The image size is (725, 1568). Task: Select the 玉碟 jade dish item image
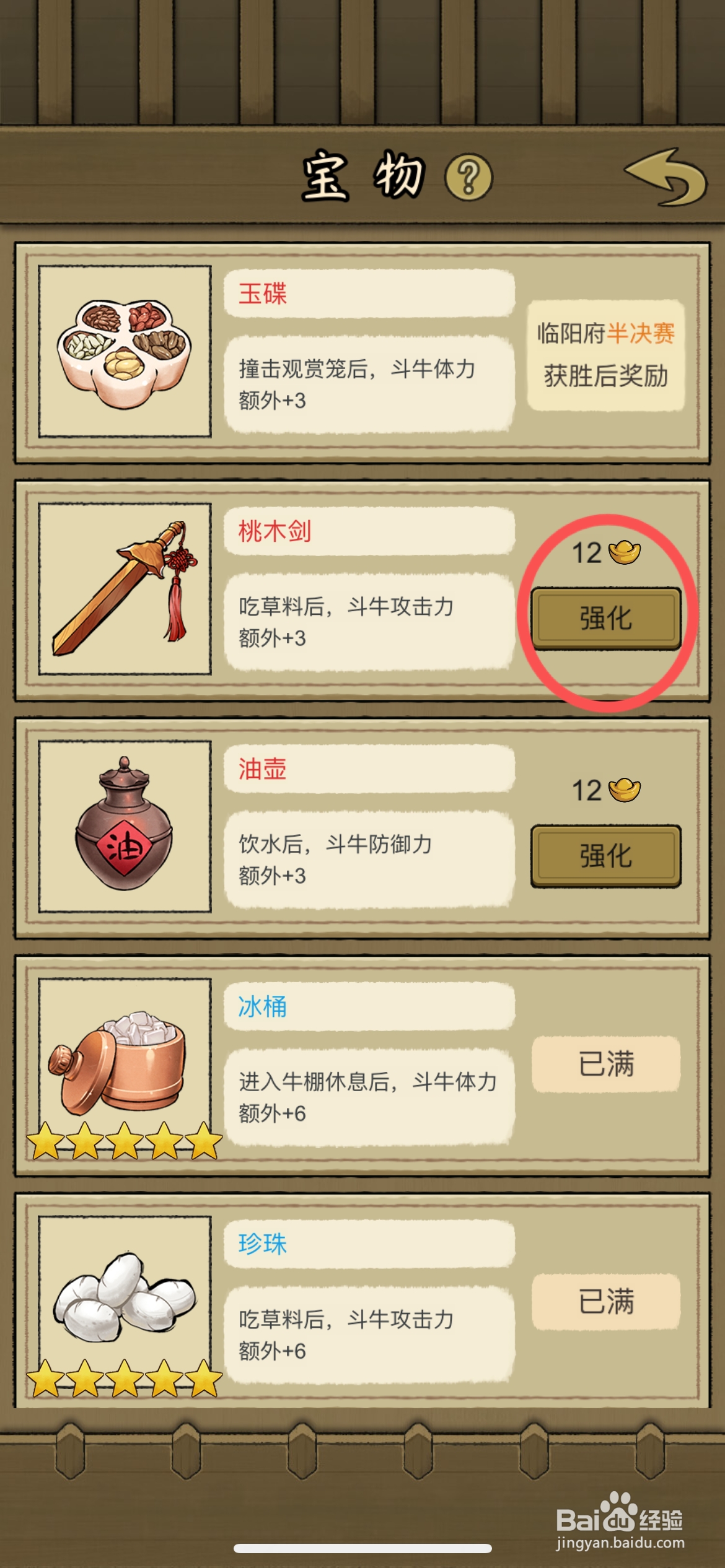coord(125,352)
